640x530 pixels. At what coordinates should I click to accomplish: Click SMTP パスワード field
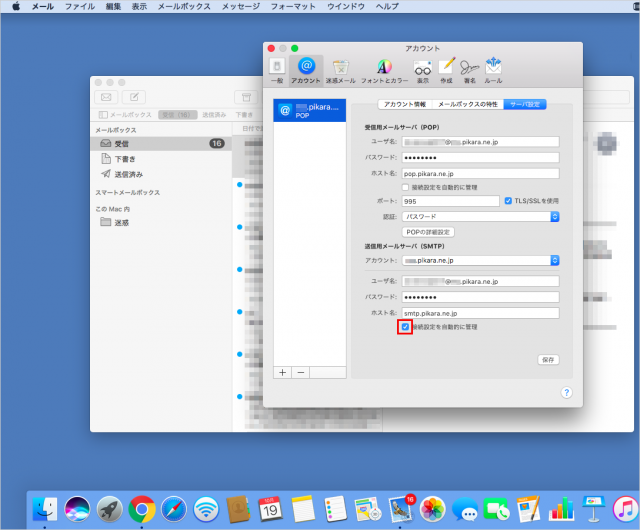coord(480,297)
